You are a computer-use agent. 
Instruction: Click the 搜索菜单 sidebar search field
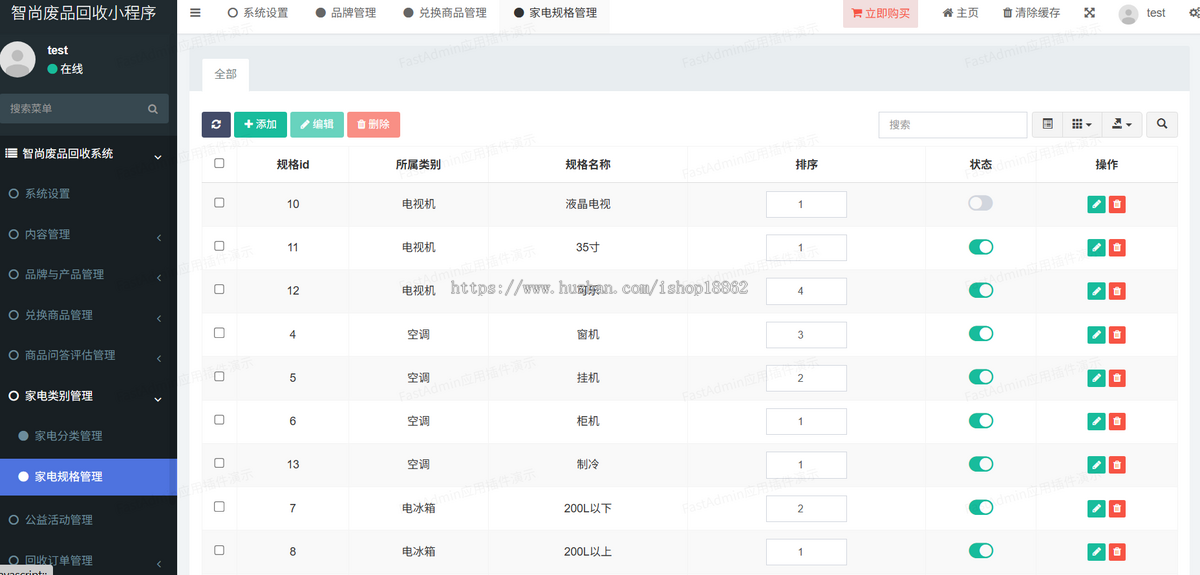tap(73, 108)
